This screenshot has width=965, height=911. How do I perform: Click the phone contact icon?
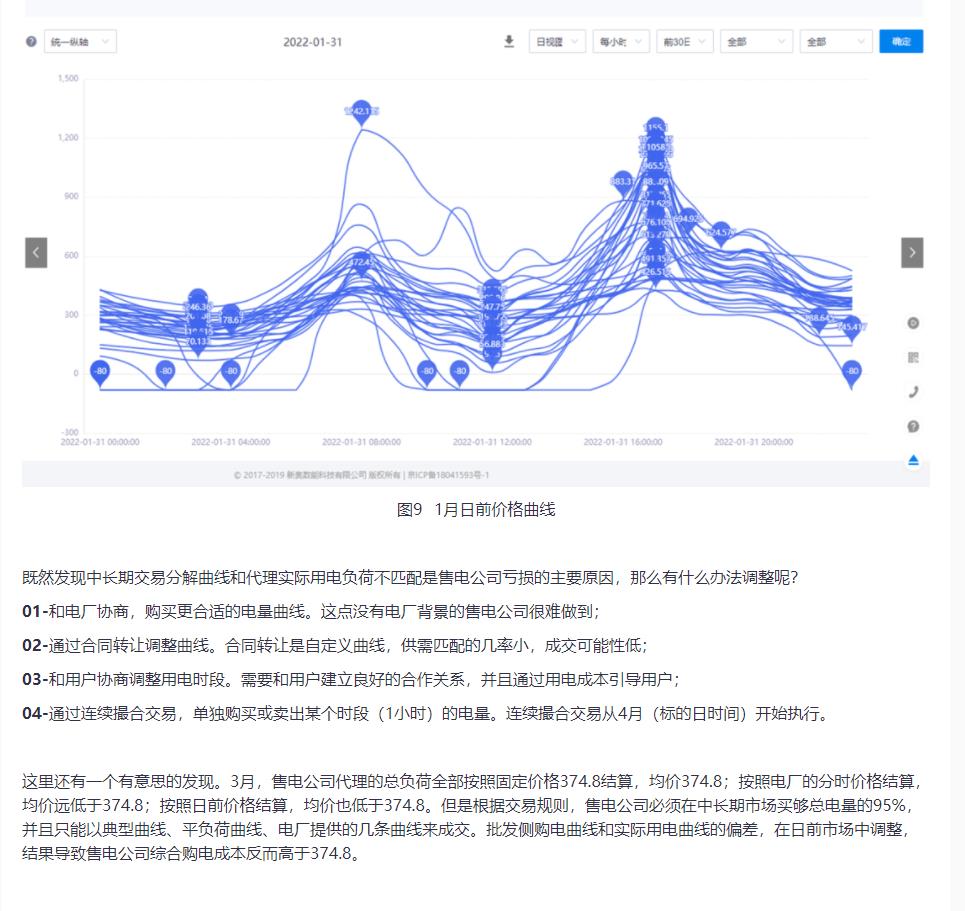(913, 392)
